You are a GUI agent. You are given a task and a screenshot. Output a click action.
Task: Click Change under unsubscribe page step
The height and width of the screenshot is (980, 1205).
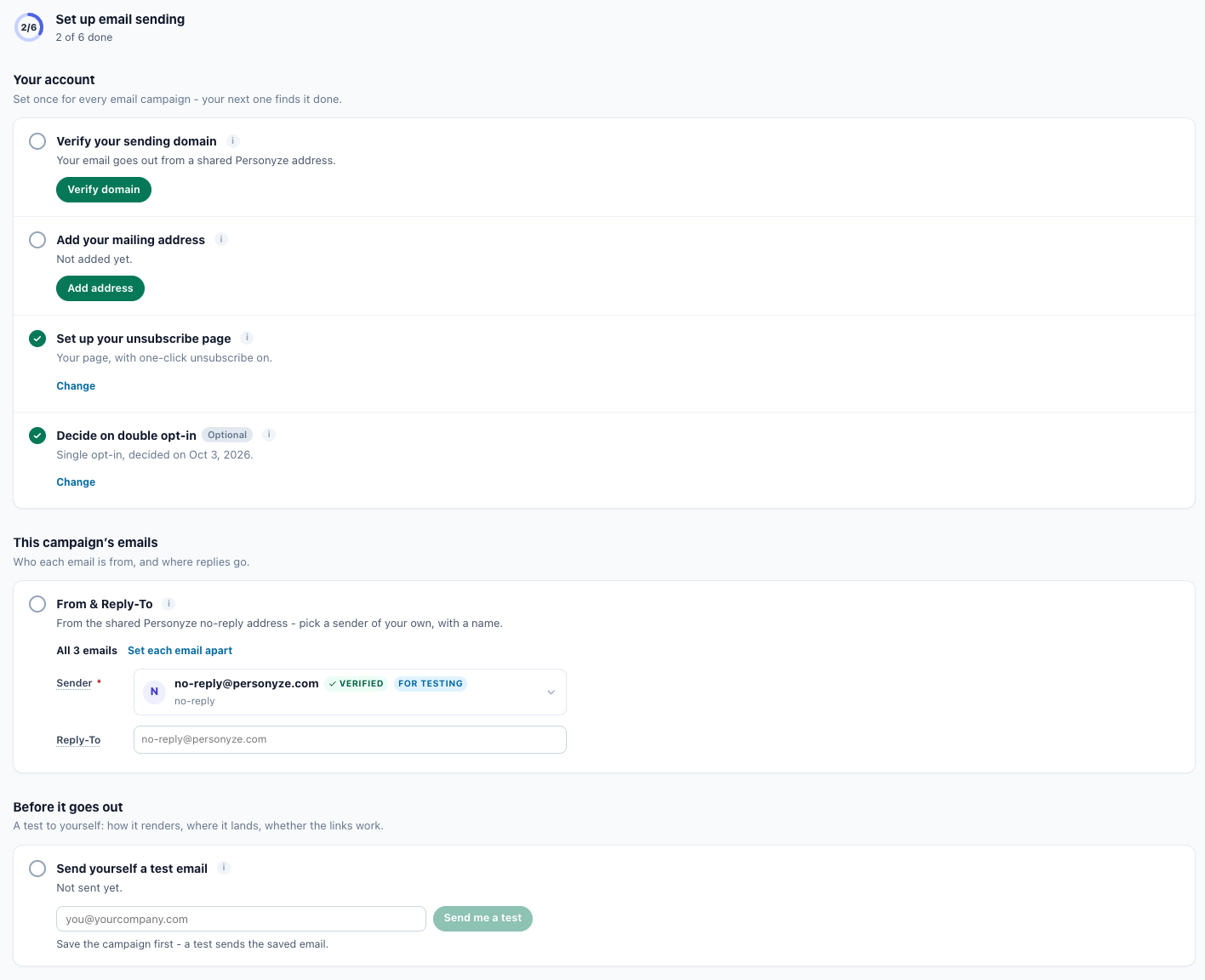pos(76,386)
